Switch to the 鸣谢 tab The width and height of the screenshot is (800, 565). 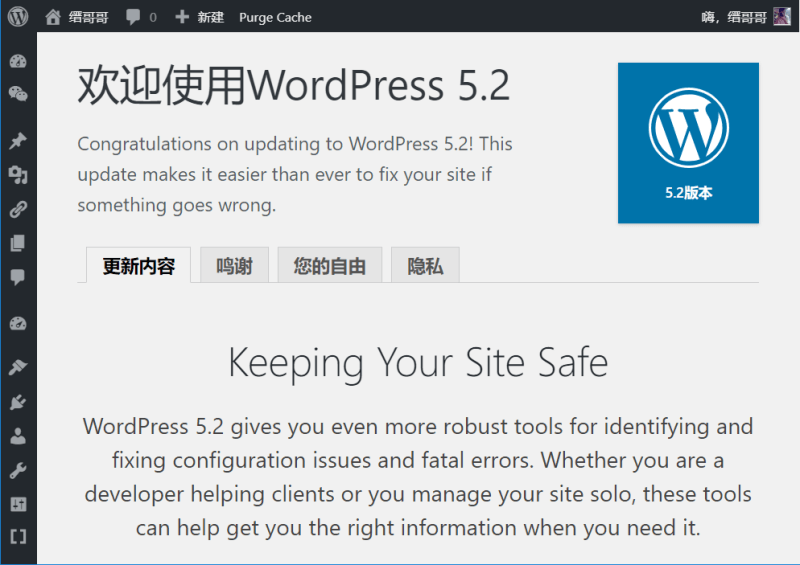pos(234,267)
